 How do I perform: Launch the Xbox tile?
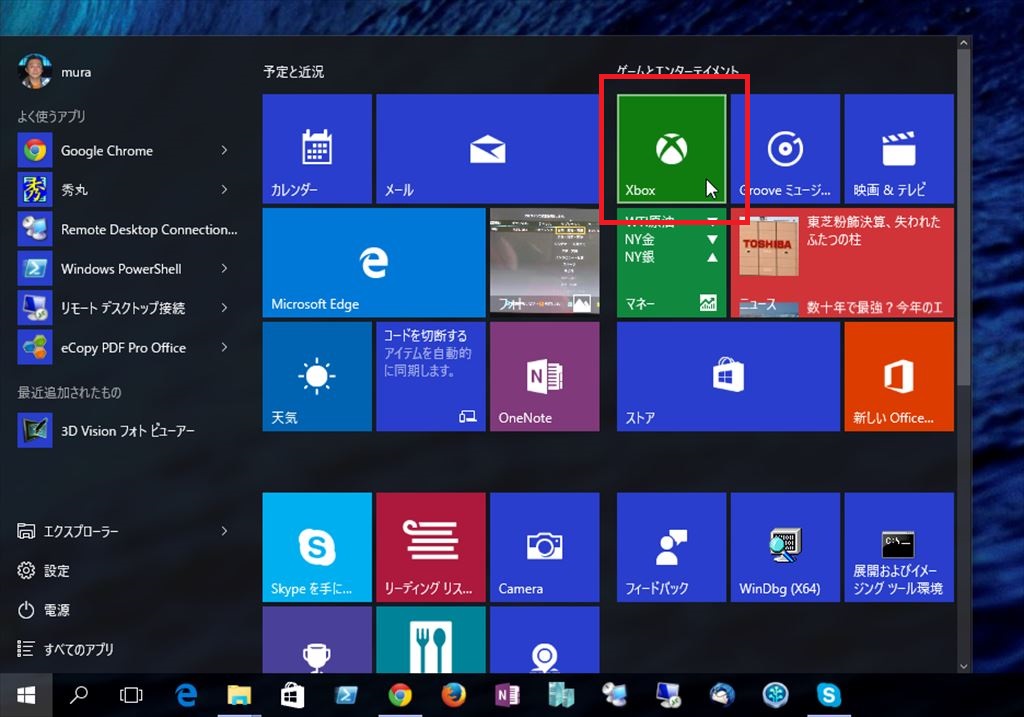point(671,148)
